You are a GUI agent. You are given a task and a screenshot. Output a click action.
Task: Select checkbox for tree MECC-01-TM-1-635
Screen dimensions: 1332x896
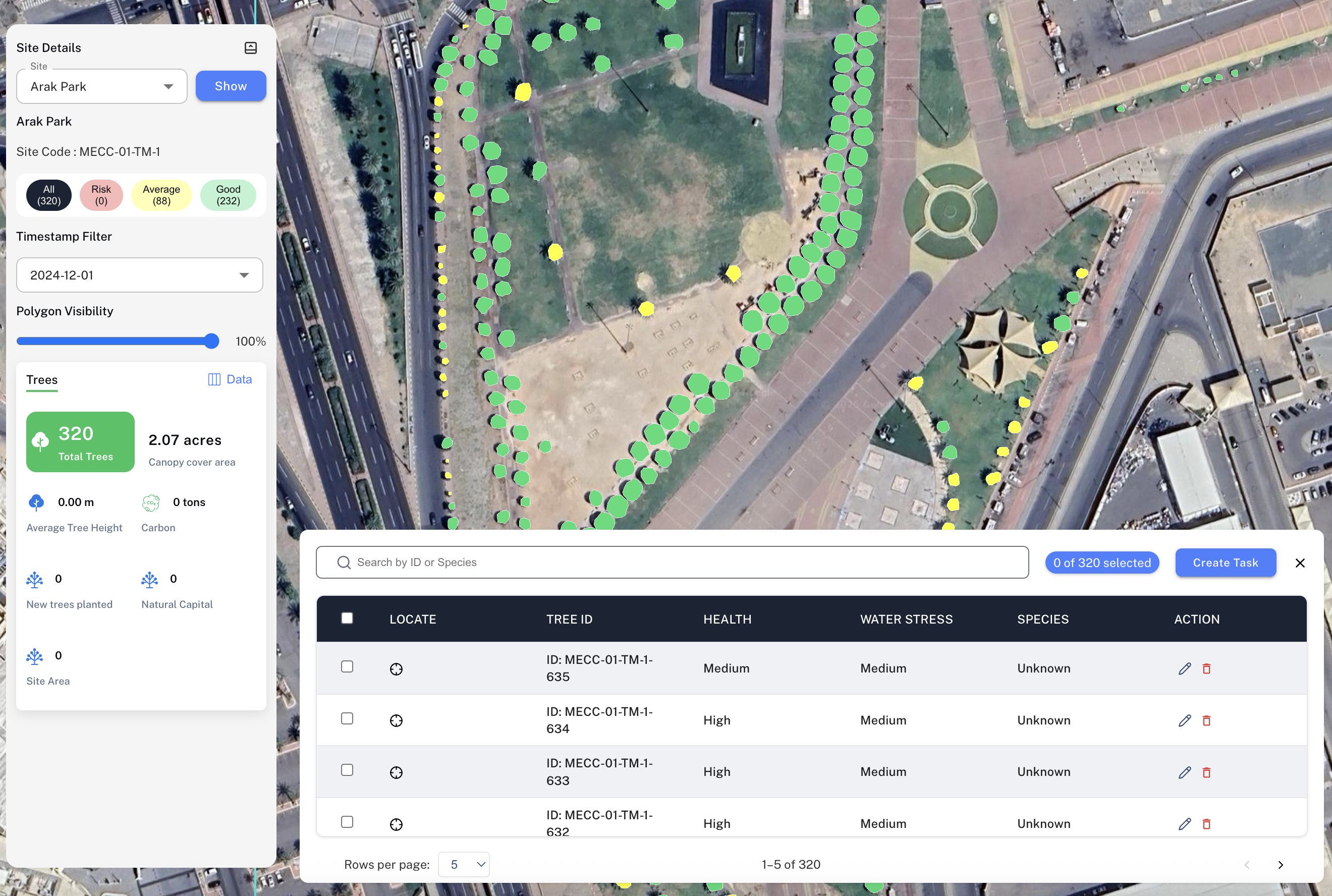coord(347,667)
